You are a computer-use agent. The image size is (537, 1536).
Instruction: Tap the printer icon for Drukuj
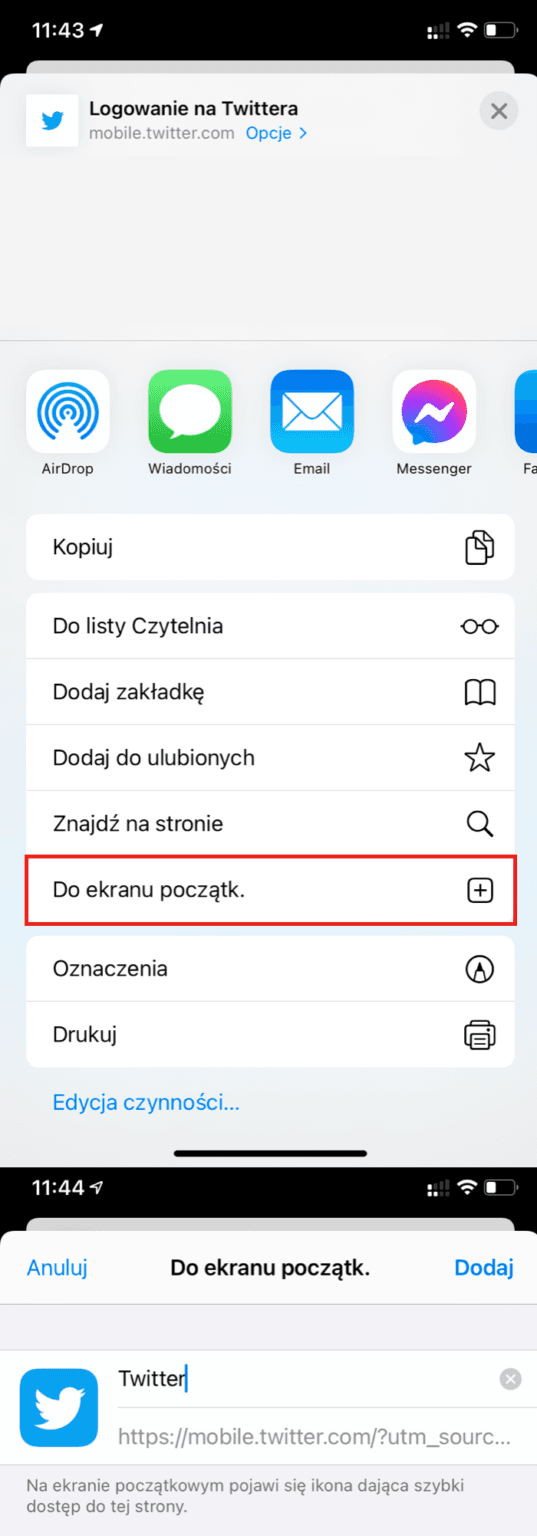[x=480, y=1035]
